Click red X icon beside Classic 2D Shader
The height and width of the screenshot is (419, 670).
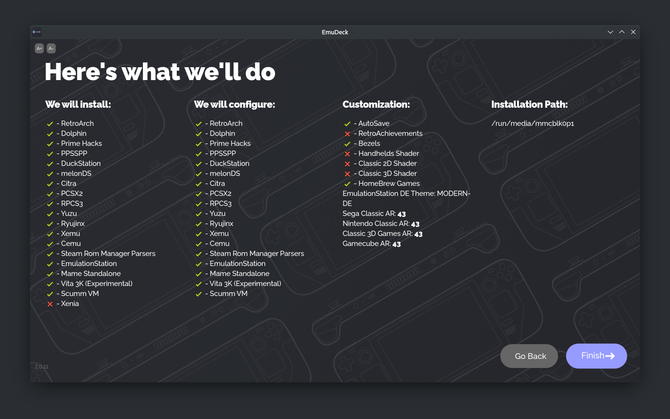[347, 164]
